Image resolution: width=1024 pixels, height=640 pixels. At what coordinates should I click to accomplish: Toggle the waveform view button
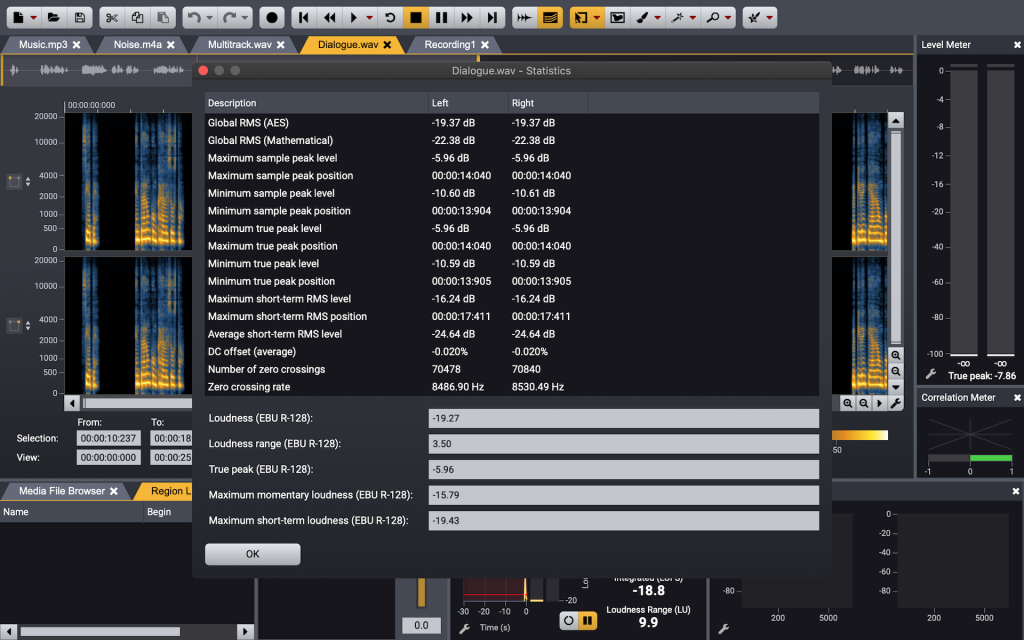tap(523, 17)
